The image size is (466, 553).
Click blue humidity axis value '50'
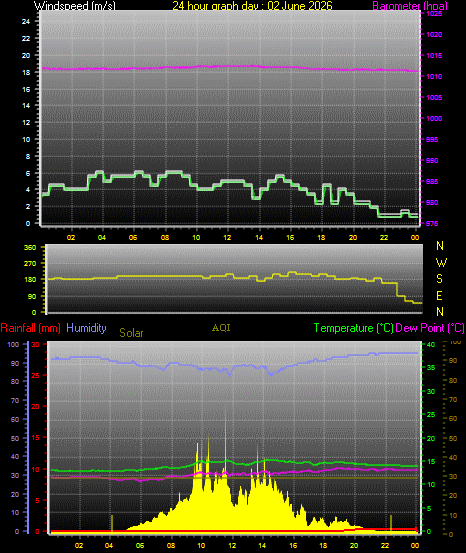click(x=14, y=438)
